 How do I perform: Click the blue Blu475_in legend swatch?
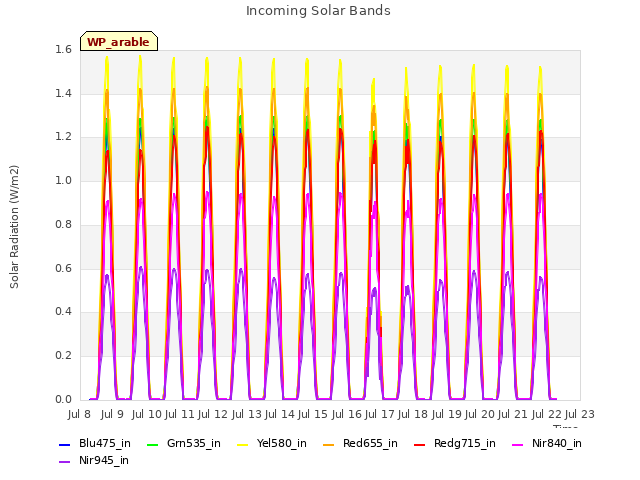pyautogui.click(x=65, y=444)
